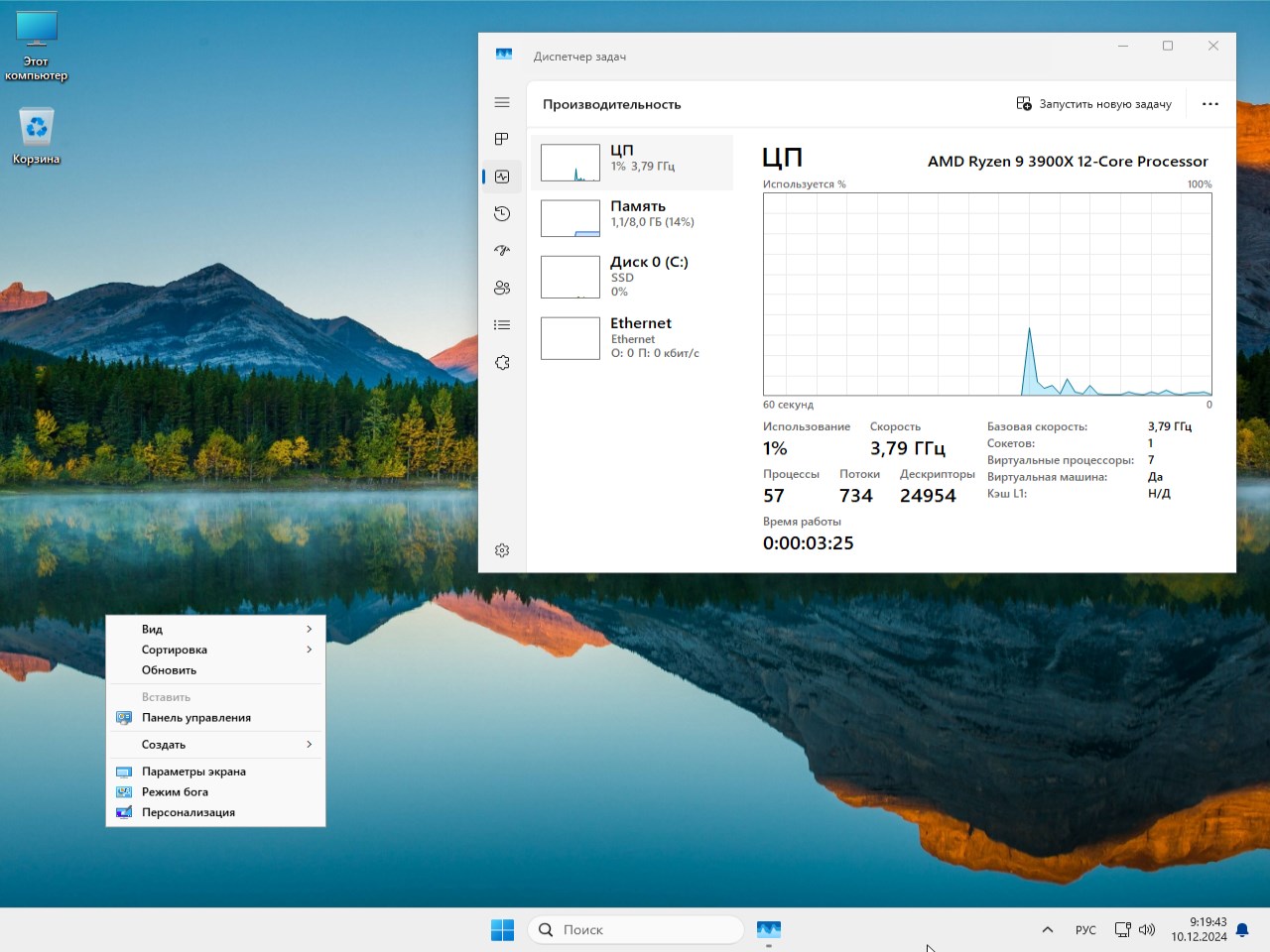Choose 'Обновить' in context menu

(215, 670)
